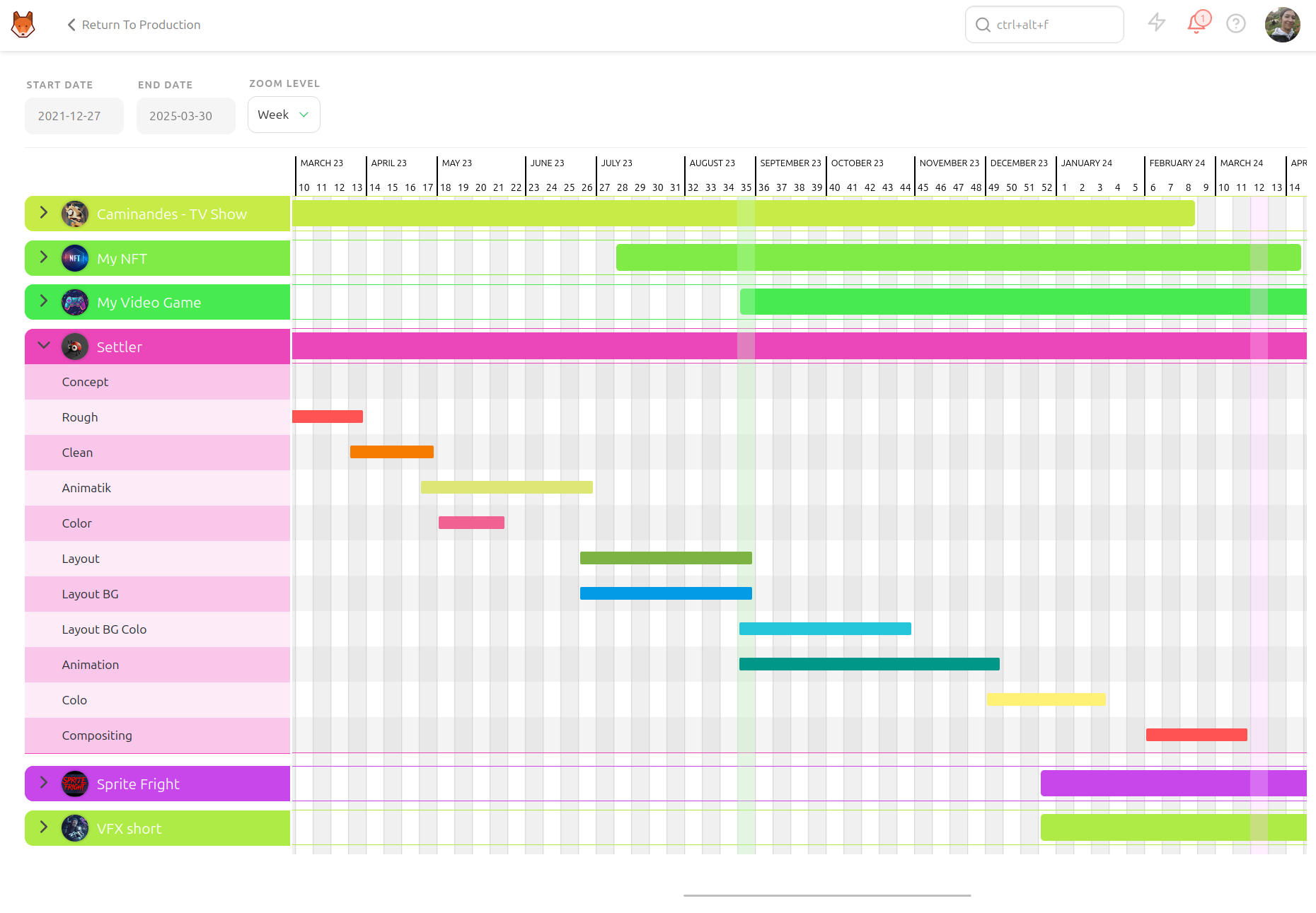Click the My Video Game production avatar
1316x913 pixels.
tap(75, 302)
